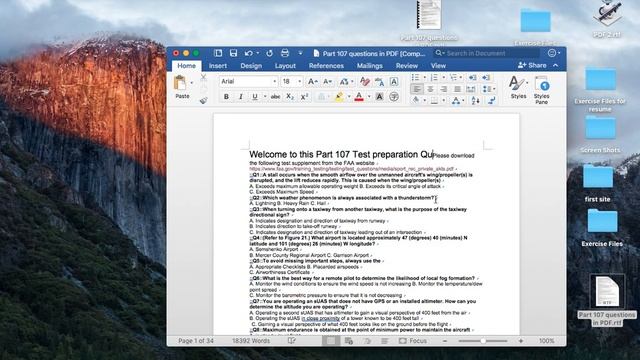Switch to the Layout tab
The image size is (640, 360).
pyautogui.click(x=285, y=66)
